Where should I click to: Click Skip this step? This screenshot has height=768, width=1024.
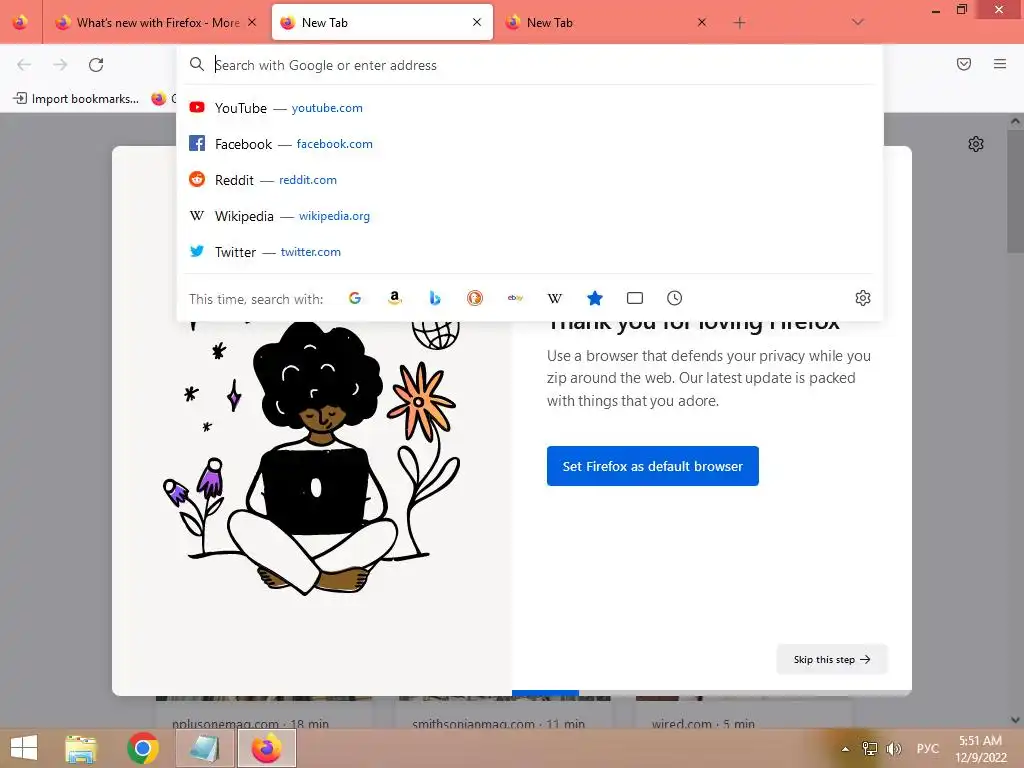[x=832, y=659]
